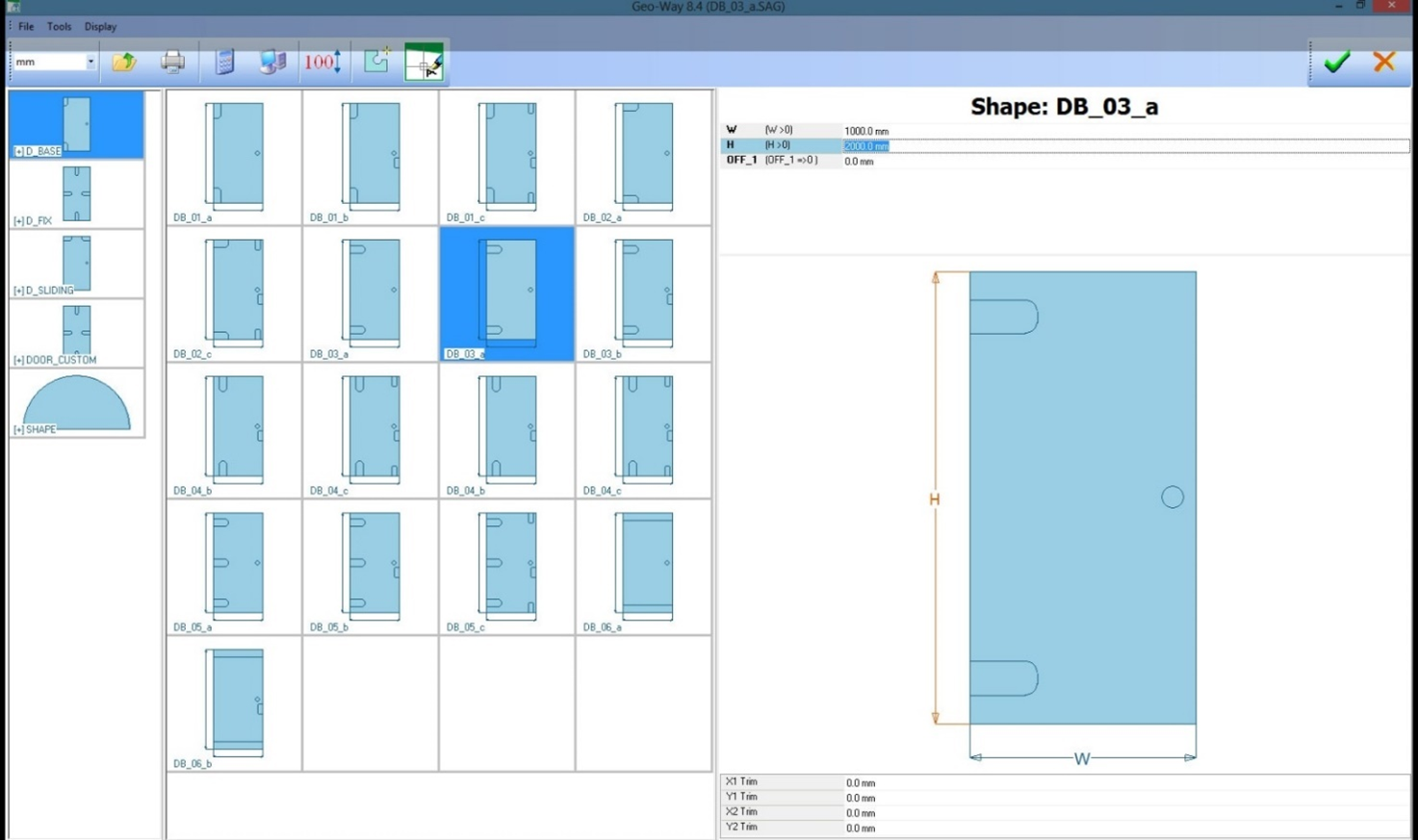Click the 'Shape: DB_03_a' title text
Screen dimensions: 1418x840
pos(1064,107)
